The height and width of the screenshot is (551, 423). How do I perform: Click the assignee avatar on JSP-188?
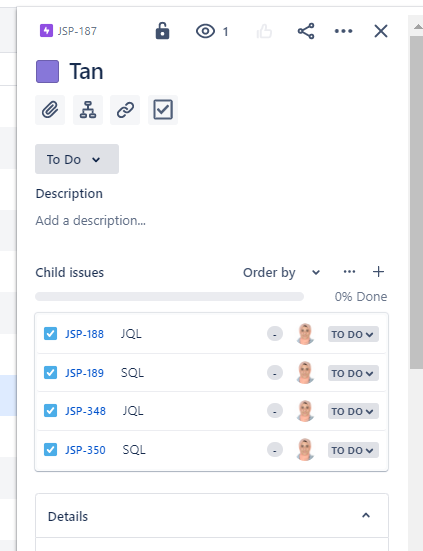pyautogui.click(x=305, y=334)
